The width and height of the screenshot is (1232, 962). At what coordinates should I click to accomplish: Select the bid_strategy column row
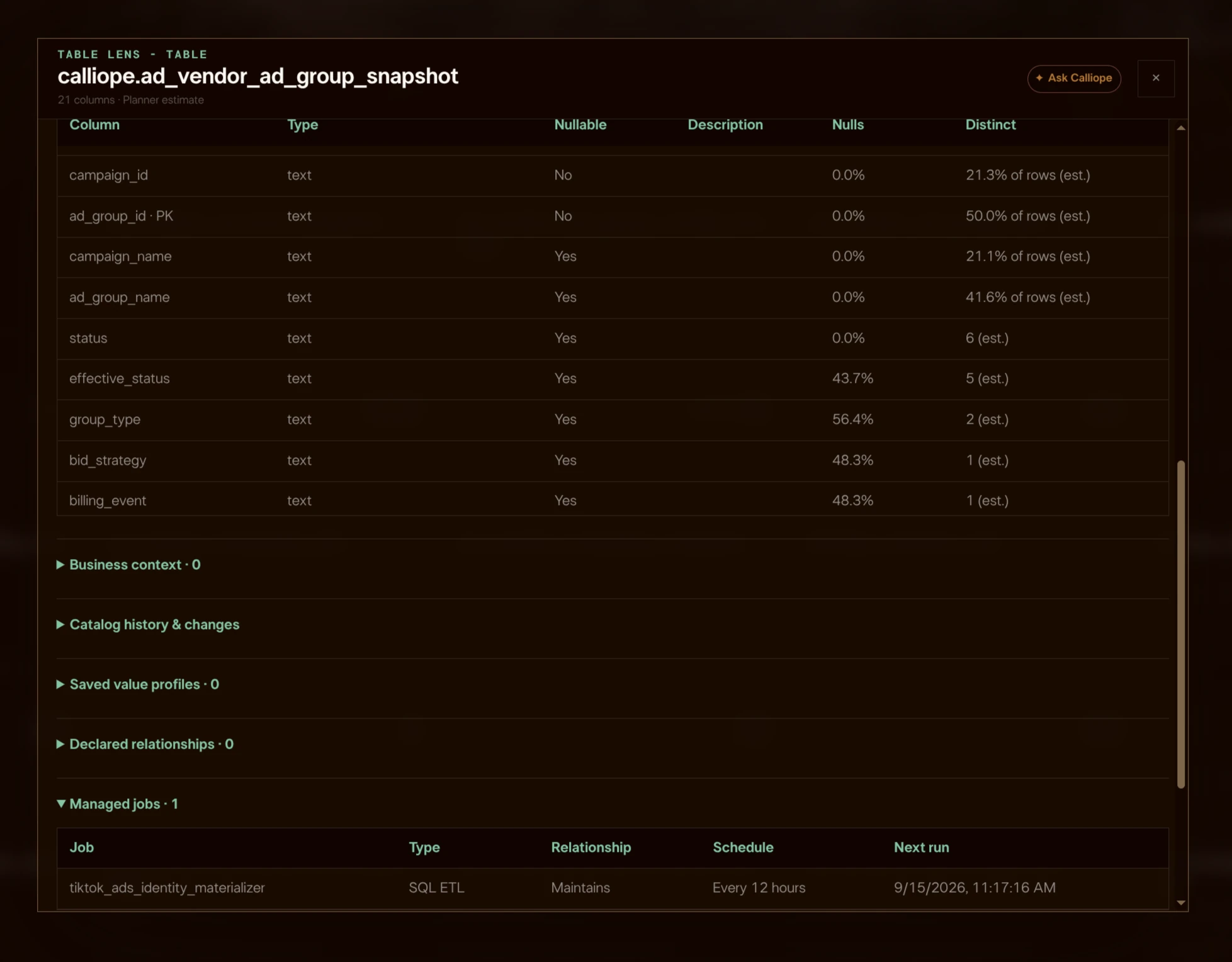coord(613,461)
